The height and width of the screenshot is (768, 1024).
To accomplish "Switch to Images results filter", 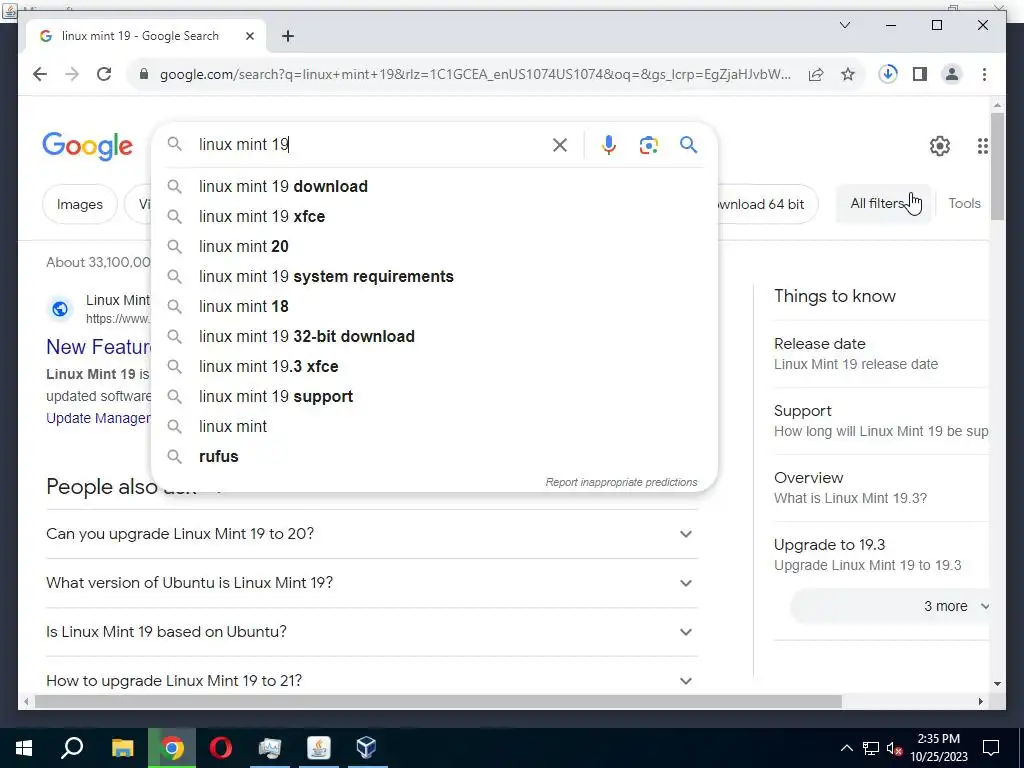I will pos(80,204).
